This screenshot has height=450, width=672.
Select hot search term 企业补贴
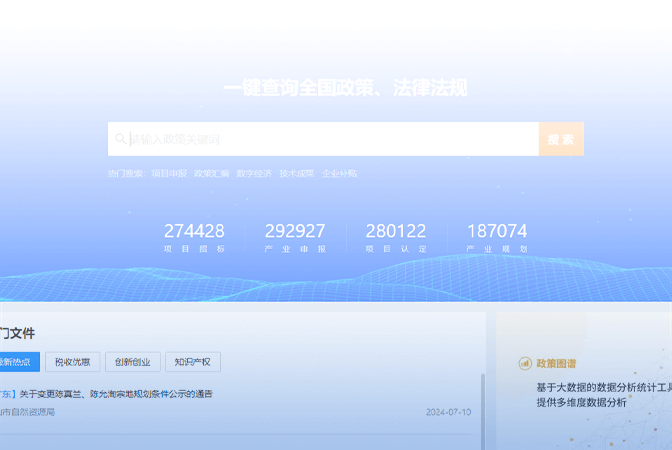339,173
